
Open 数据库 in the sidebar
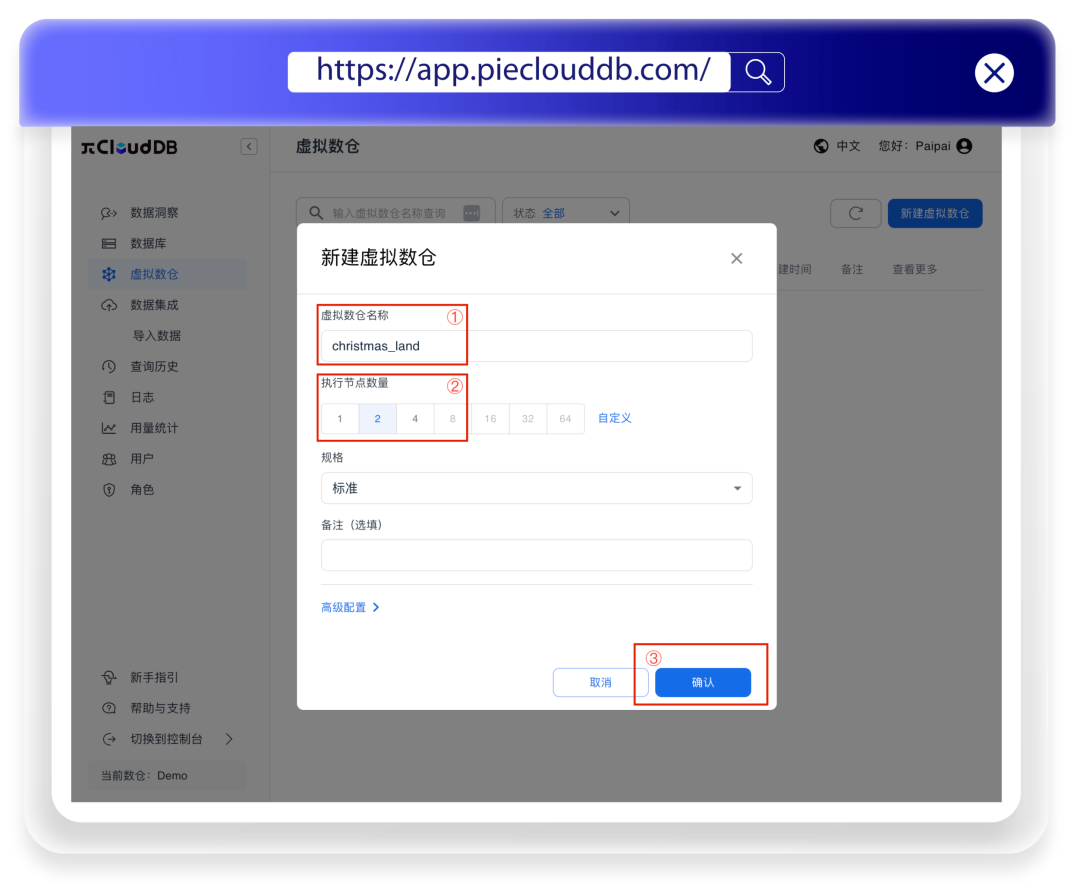(148, 243)
